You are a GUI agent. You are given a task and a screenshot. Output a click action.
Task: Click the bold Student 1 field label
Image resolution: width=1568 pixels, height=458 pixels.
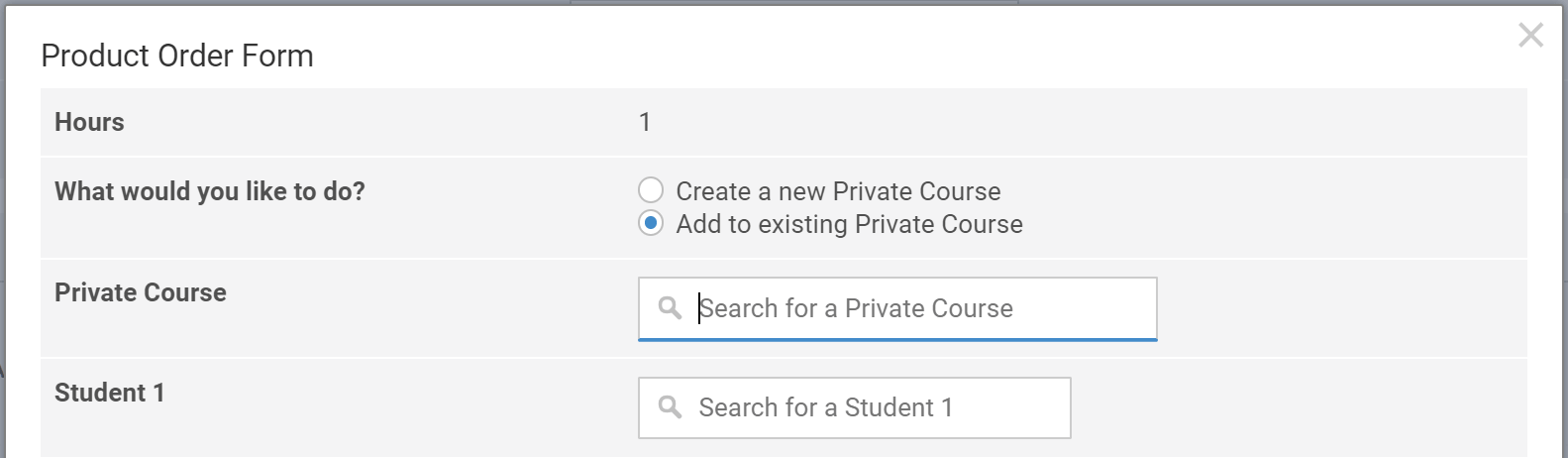click(x=109, y=393)
